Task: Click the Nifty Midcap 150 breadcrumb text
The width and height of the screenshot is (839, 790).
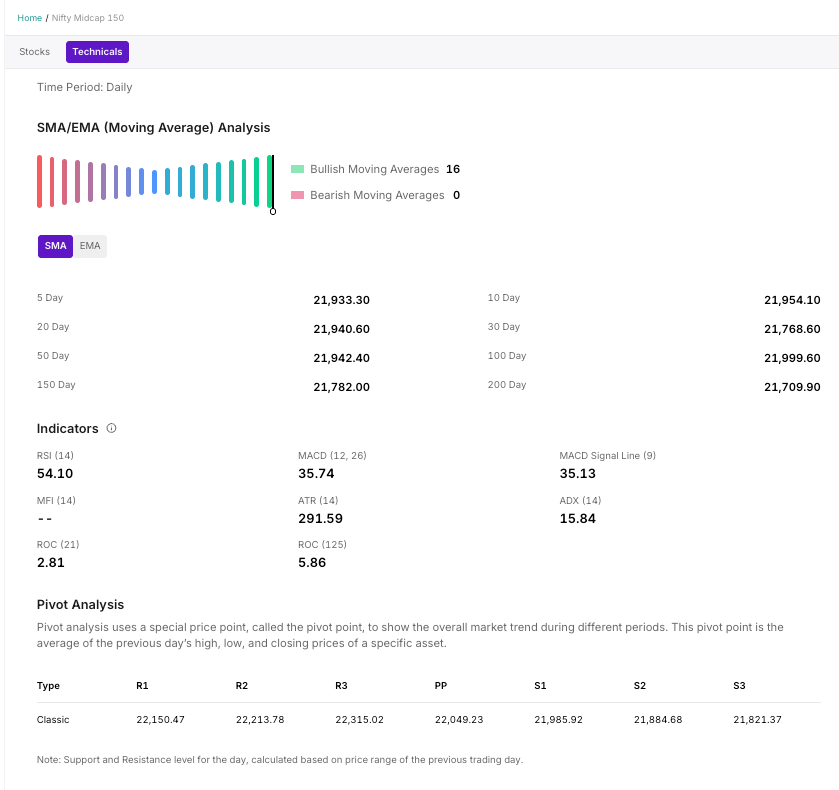Action: (x=87, y=18)
